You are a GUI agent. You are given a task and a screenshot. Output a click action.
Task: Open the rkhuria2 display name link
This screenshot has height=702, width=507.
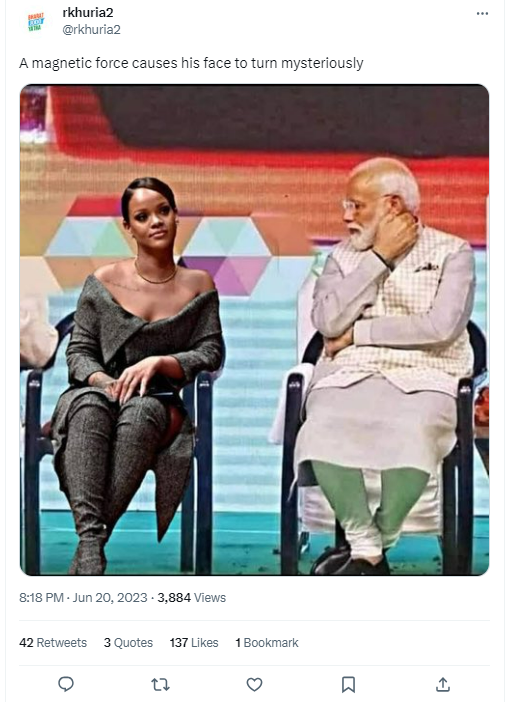coord(88,13)
